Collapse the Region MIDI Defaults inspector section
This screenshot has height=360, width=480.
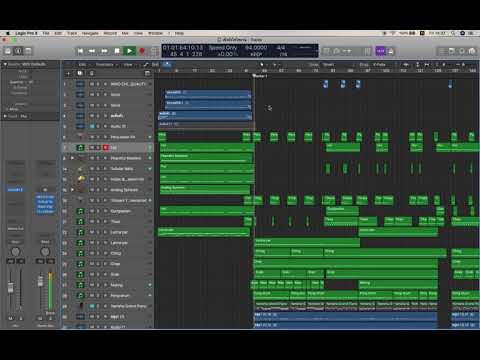click(x=5, y=64)
